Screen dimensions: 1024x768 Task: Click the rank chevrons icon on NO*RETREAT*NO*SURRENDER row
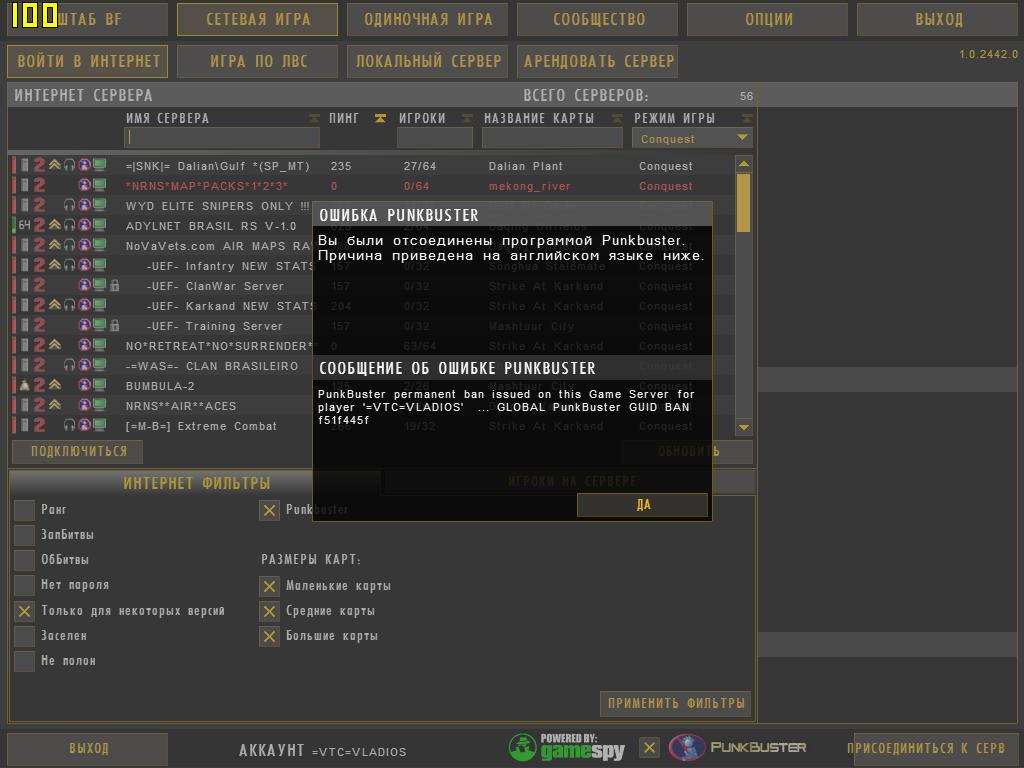point(55,345)
